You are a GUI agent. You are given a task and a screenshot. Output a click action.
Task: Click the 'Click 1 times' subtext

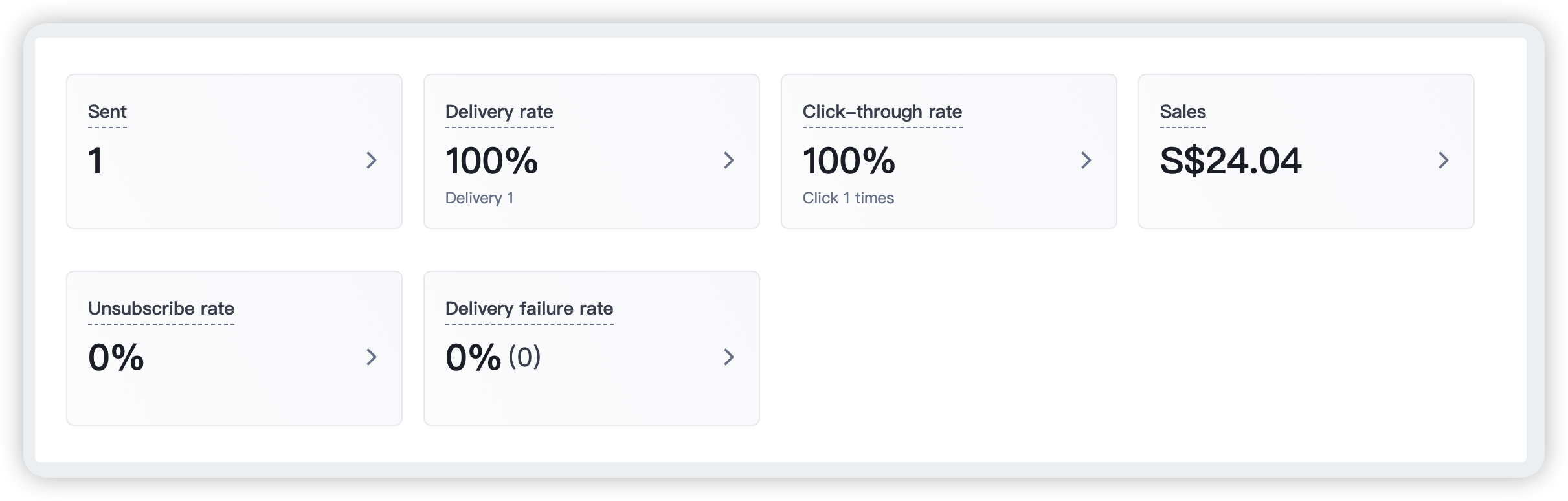[x=848, y=198]
